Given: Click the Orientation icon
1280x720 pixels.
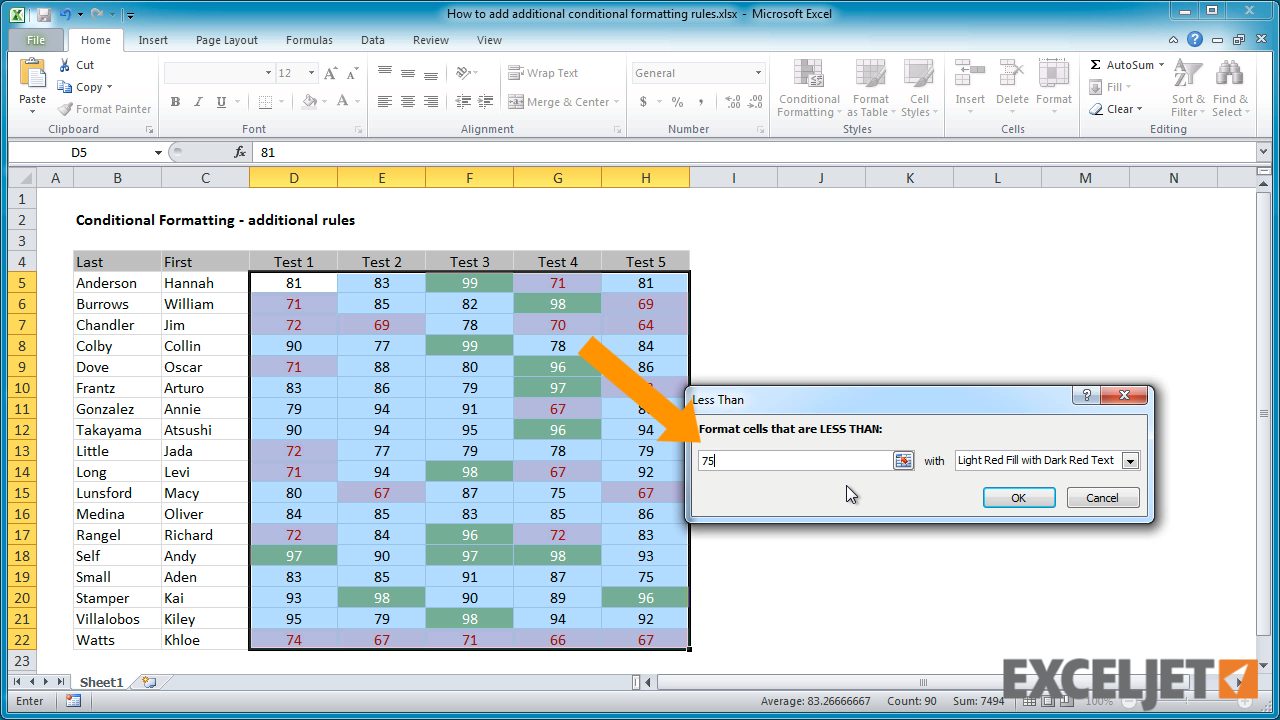Looking at the screenshot, I should pos(463,73).
